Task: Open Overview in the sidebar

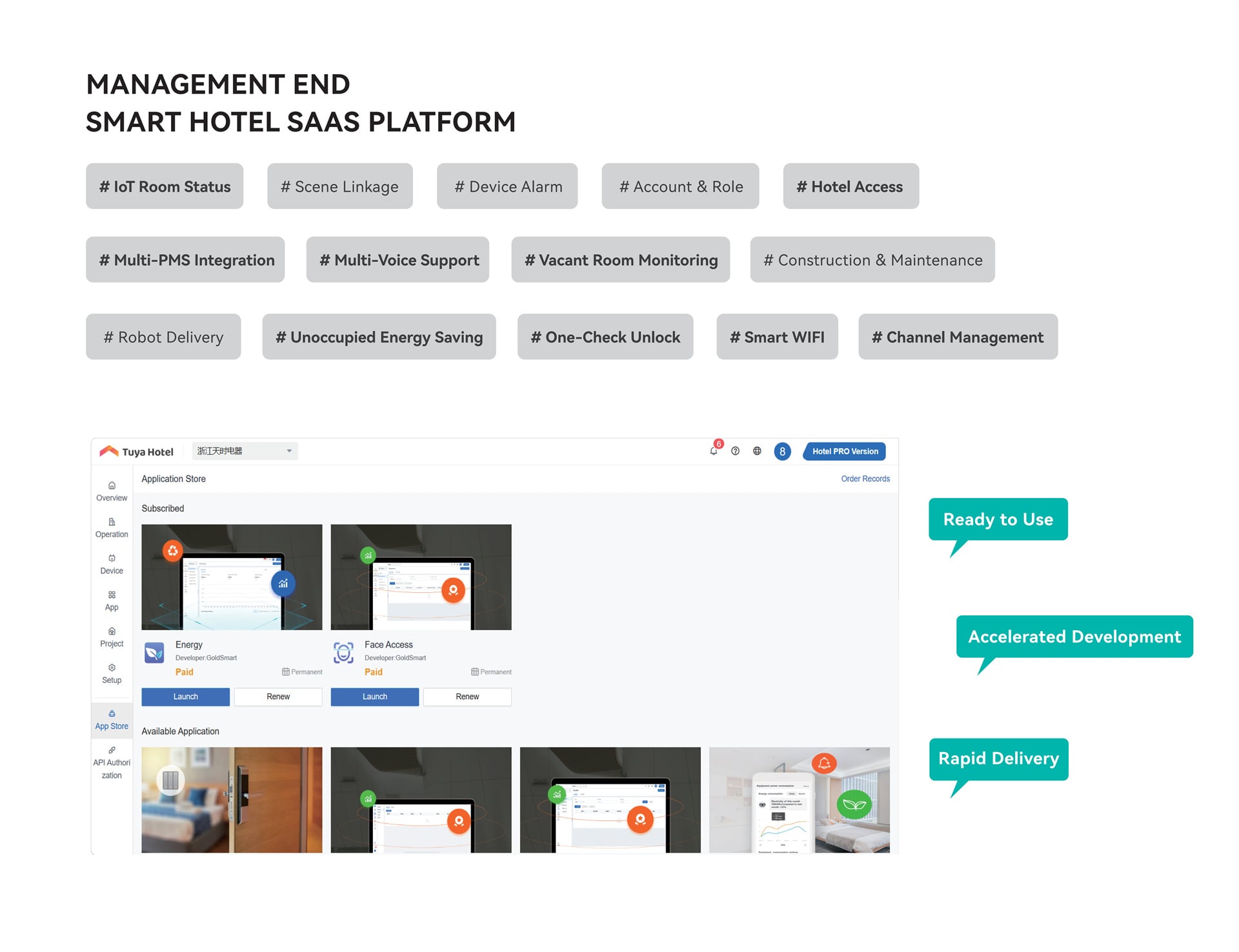Action: click(x=112, y=491)
